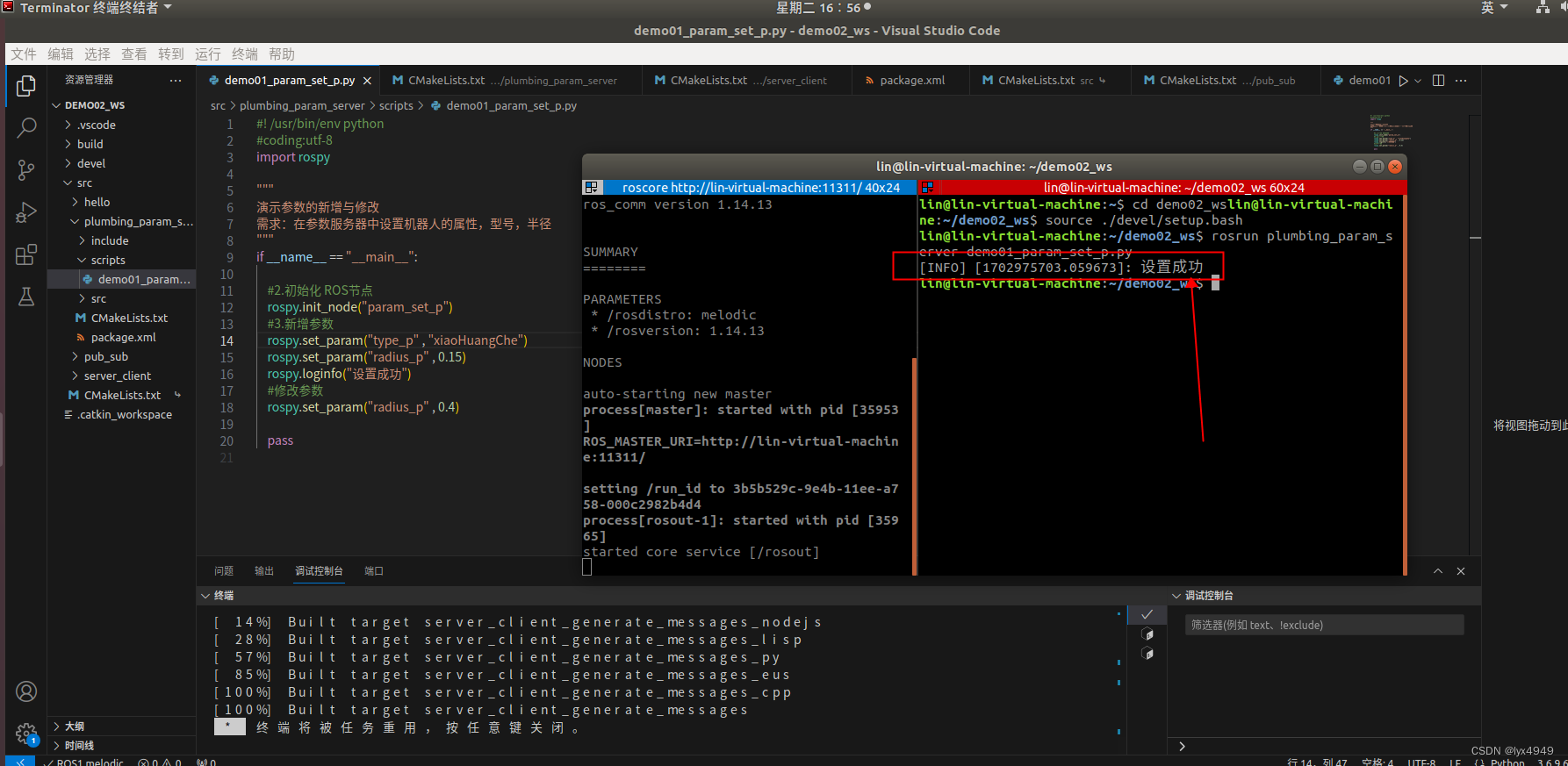The width and height of the screenshot is (1568, 766).
Task: Close the demo01_param_set_p.py editor tab
Action: click(x=367, y=81)
